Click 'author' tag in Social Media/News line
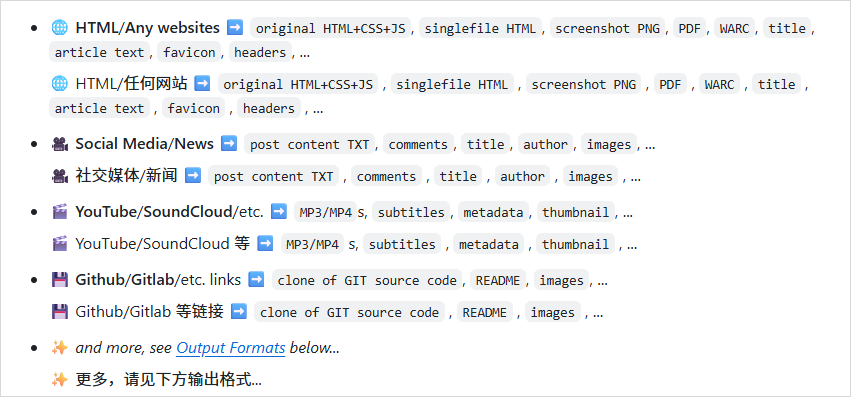 coord(545,144)
